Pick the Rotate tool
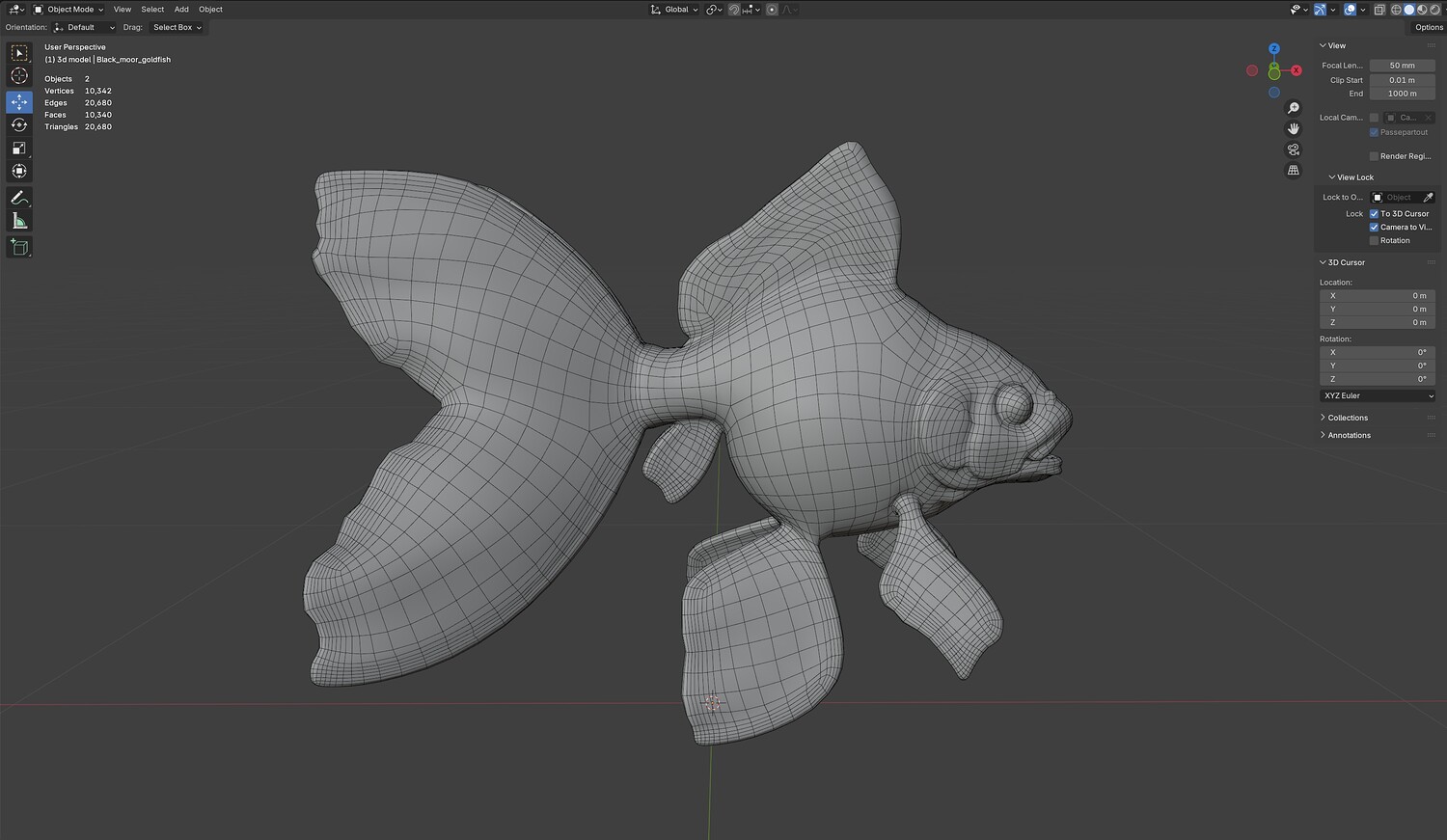 click(19, 124)
